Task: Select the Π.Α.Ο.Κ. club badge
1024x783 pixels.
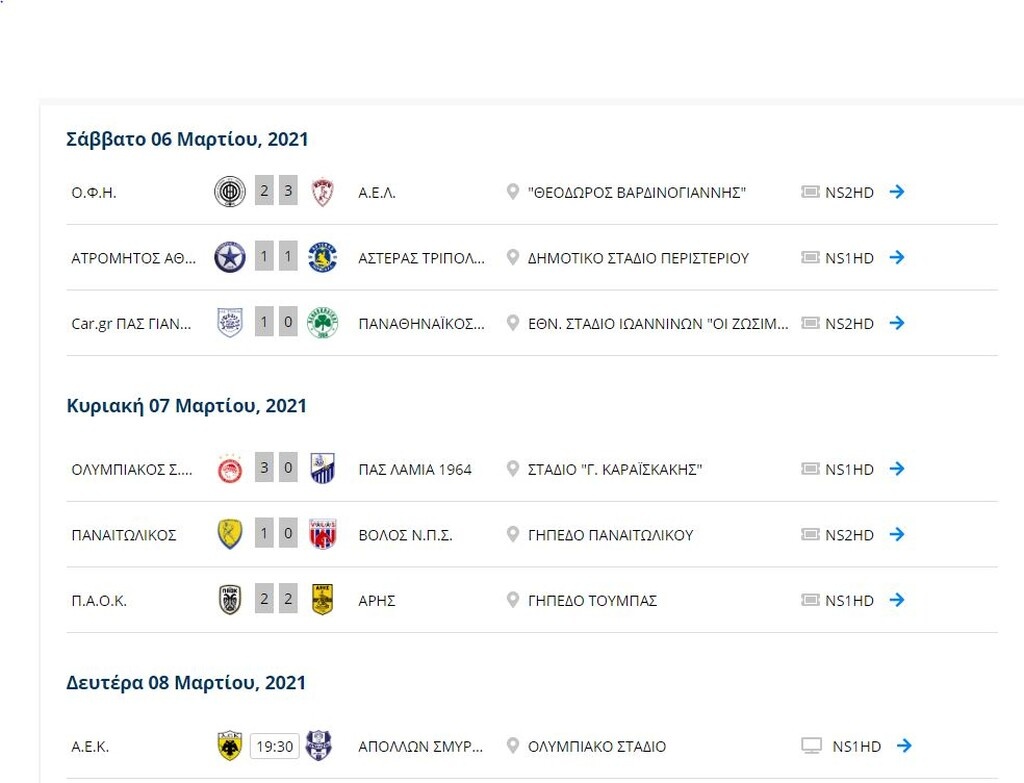Action: click(230, 599)
